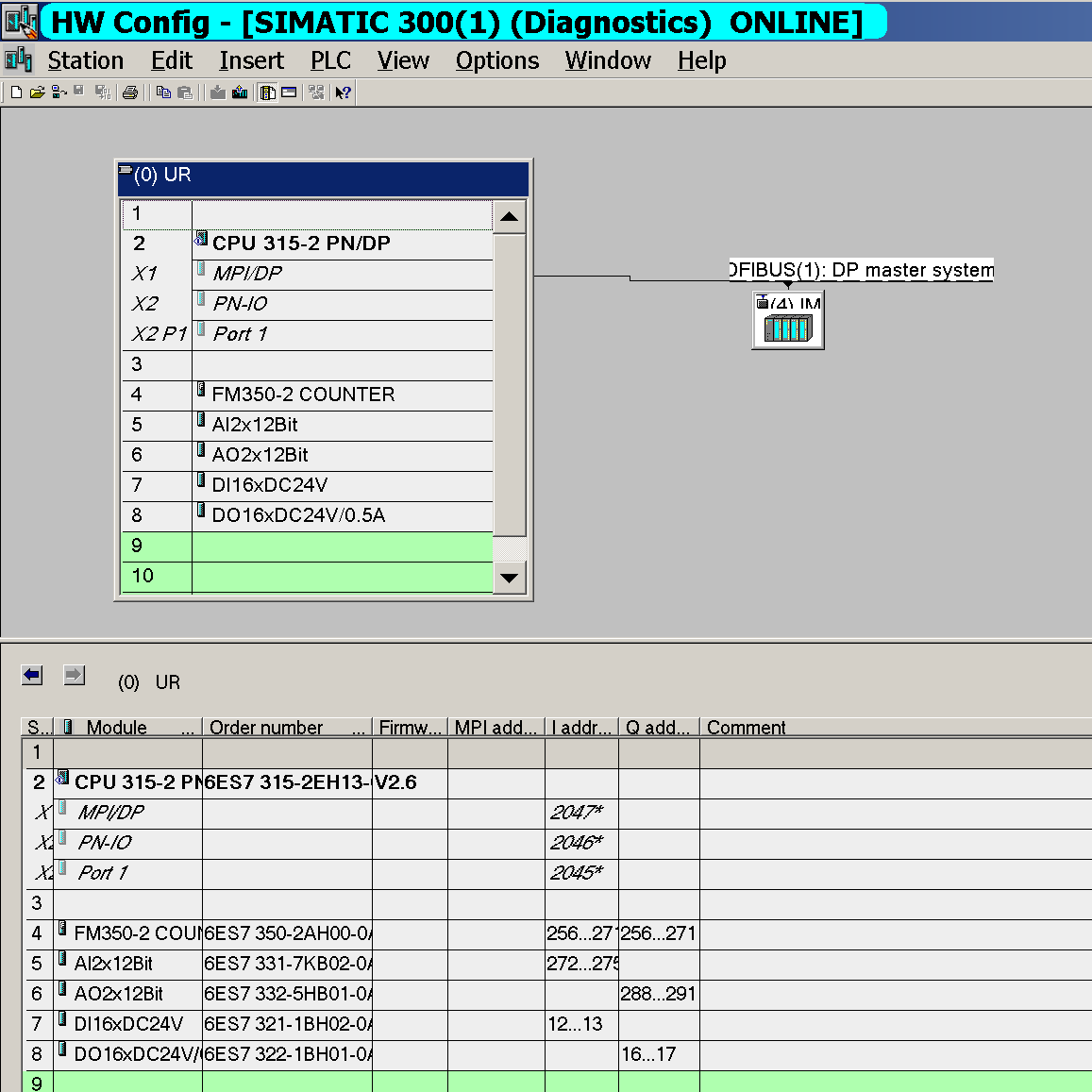Click the PROFIBUS(1): DP master system label
The image size is (1092, 1092).
862,270
